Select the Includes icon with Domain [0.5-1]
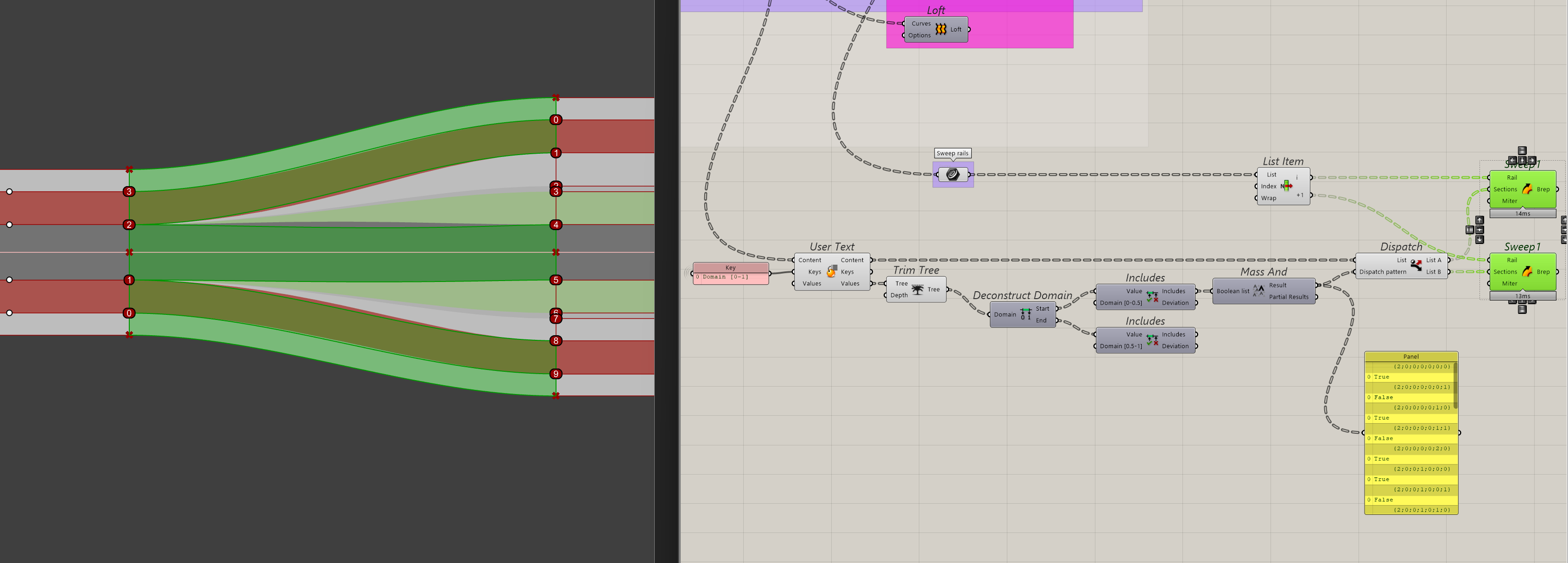1568x563 pixels. coord(1151,340)
